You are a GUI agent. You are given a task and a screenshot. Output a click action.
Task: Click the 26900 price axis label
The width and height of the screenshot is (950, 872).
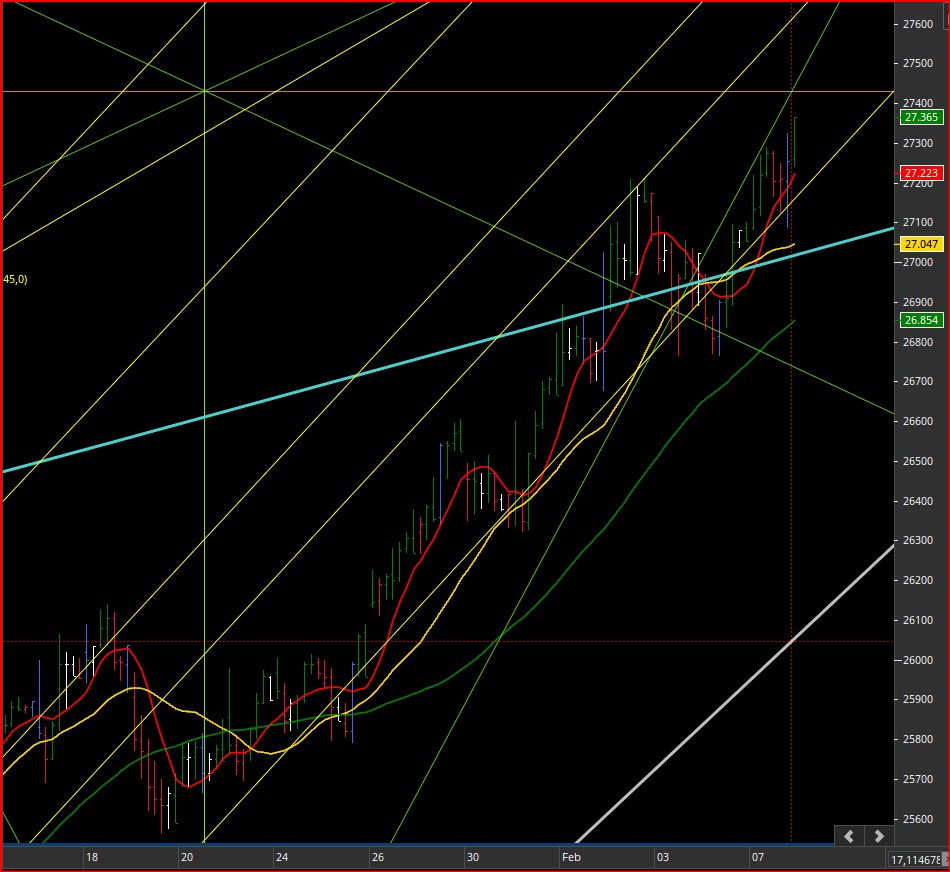(x=918, y=302)
